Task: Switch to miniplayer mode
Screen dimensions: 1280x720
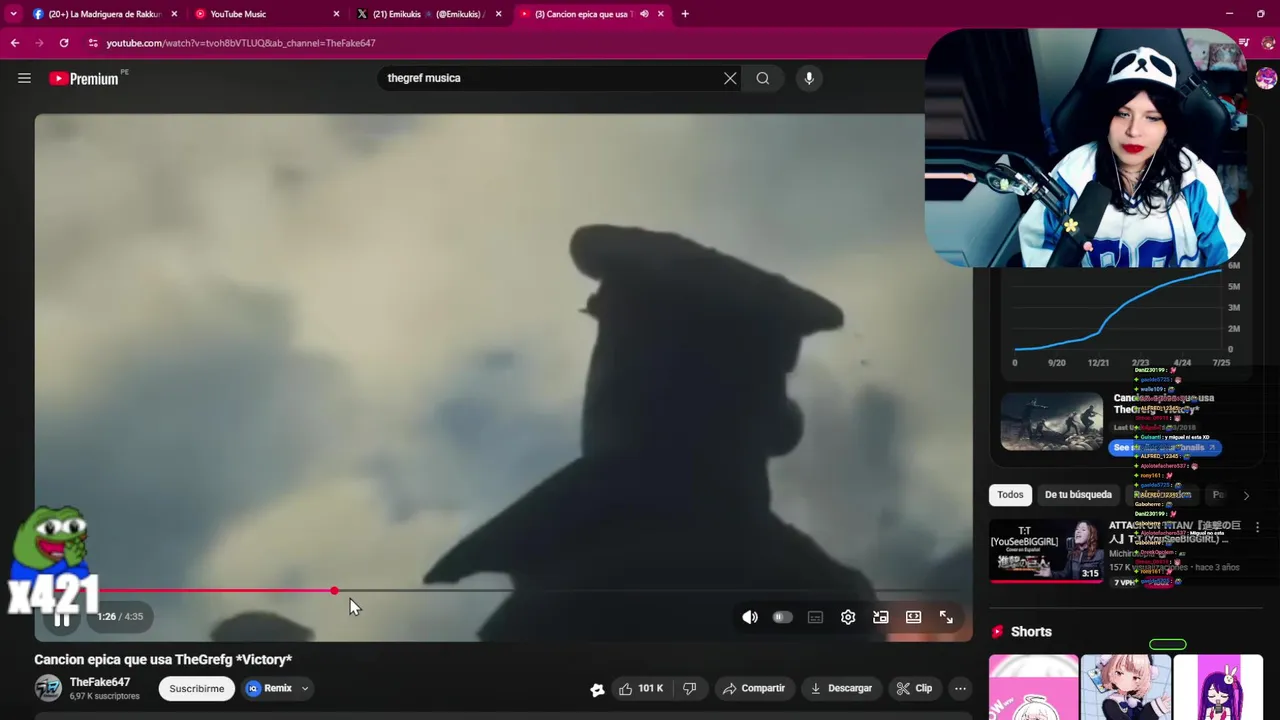Action: (x=881, y=617)
